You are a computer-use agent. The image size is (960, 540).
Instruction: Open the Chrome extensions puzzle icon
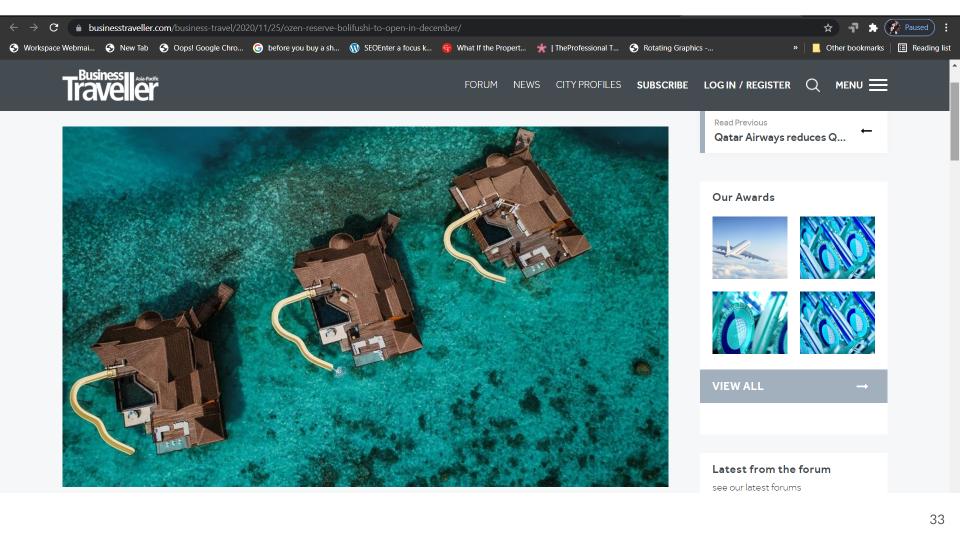point(872,28)
